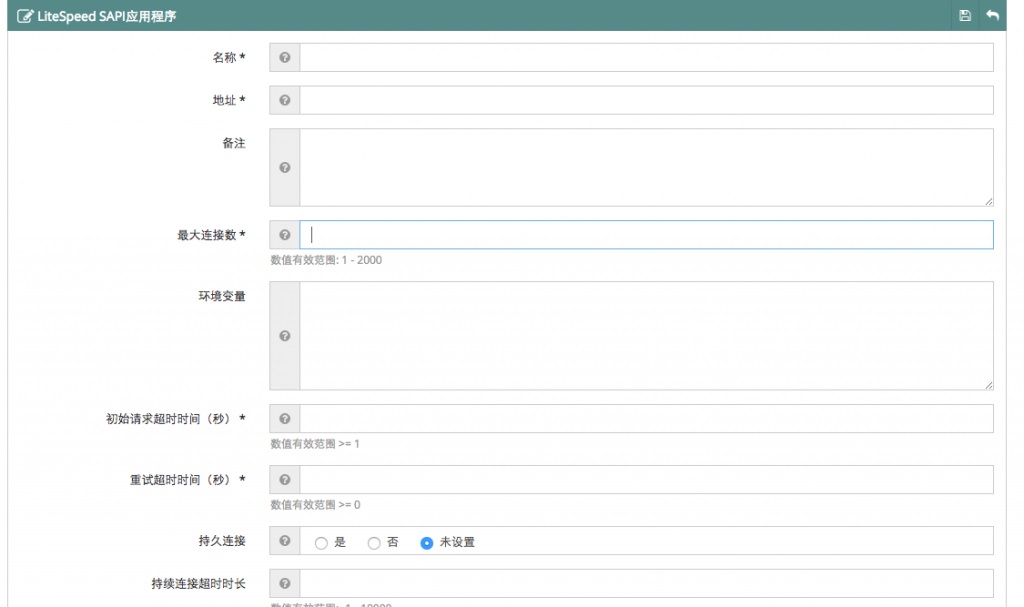Click the save icon in the header
The image size is (1024, 607).
[965, 16]
